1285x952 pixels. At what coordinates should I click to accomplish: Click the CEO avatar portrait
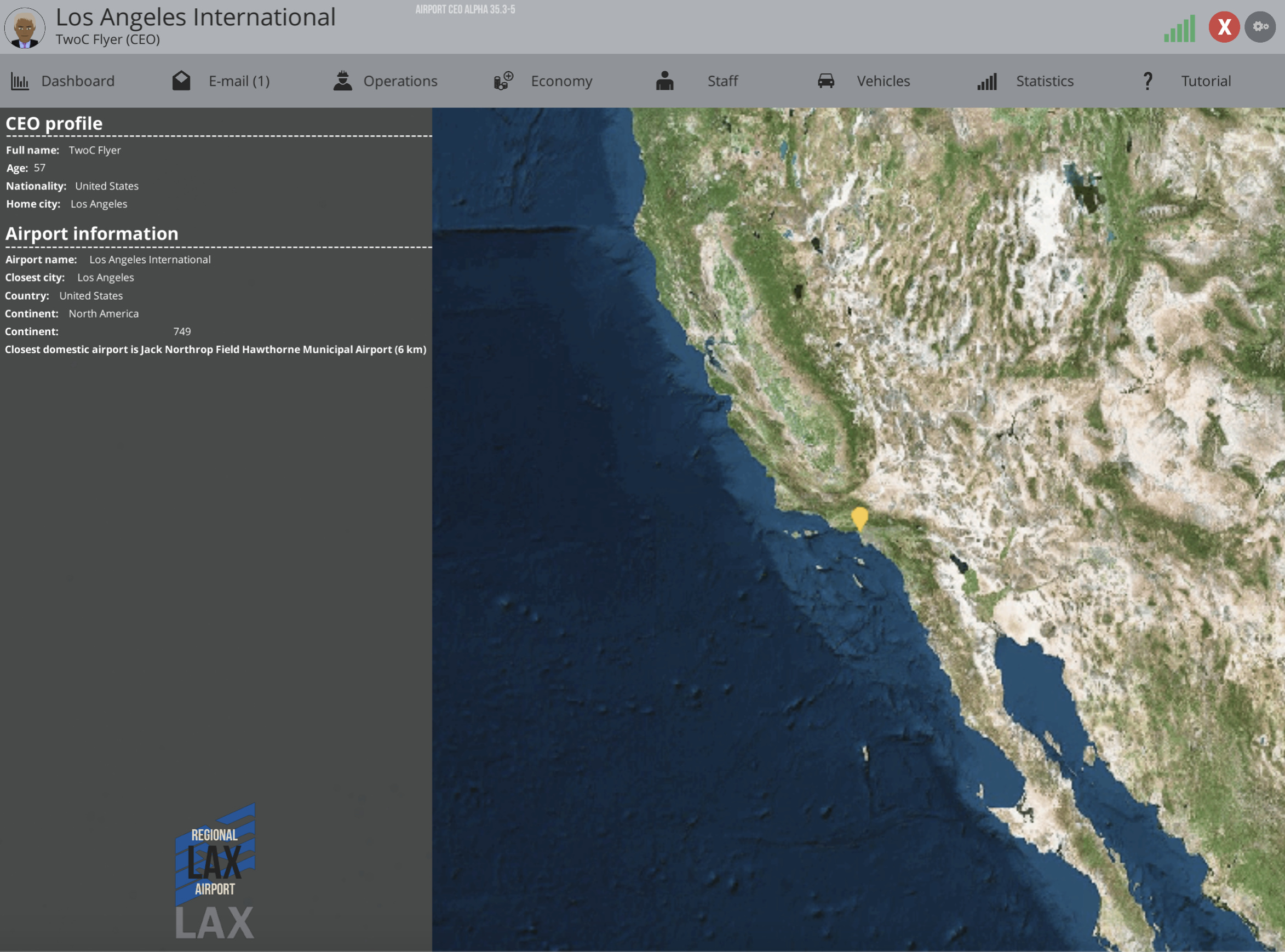(25, 27)
